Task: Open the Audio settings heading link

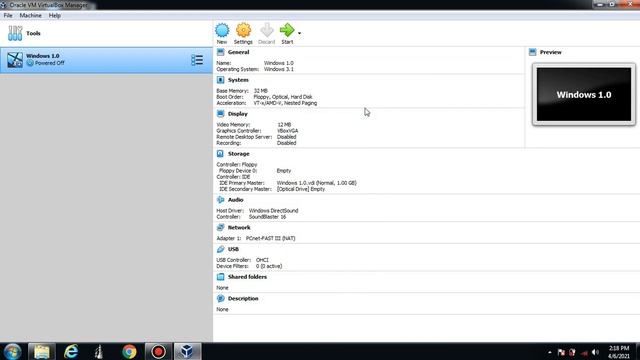Action: (236, 200)
